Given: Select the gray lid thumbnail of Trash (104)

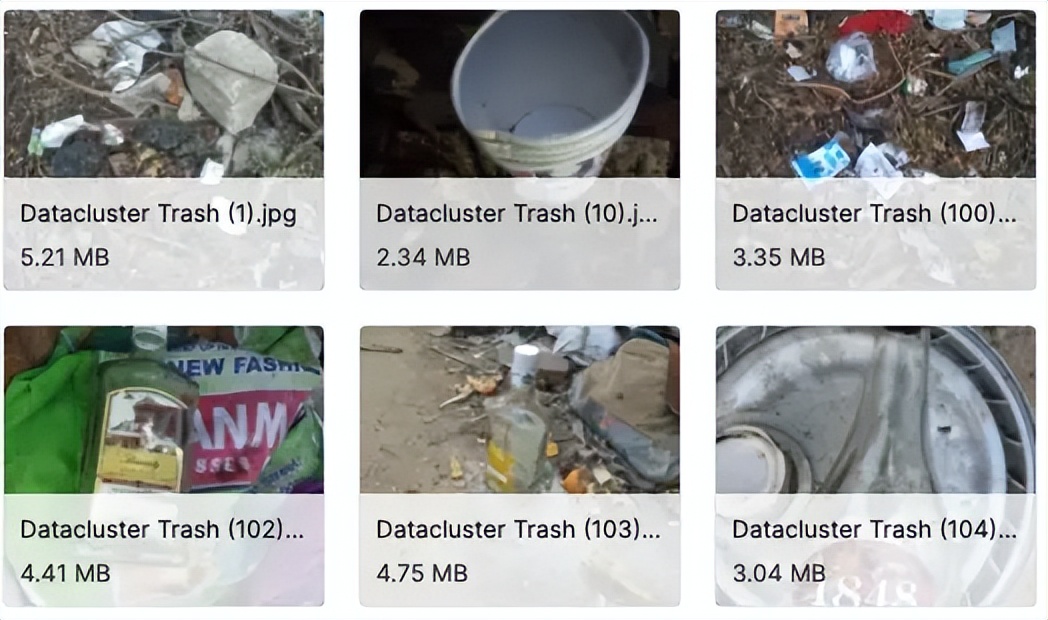Looking at the screenshot, I should tap(876, 410).
